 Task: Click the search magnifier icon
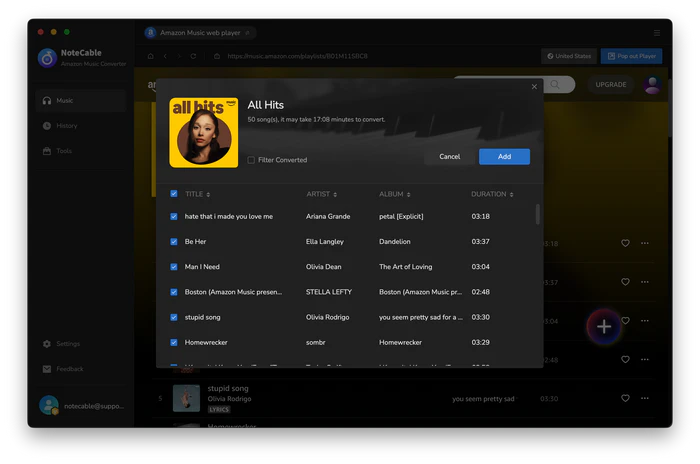[555, 84]
